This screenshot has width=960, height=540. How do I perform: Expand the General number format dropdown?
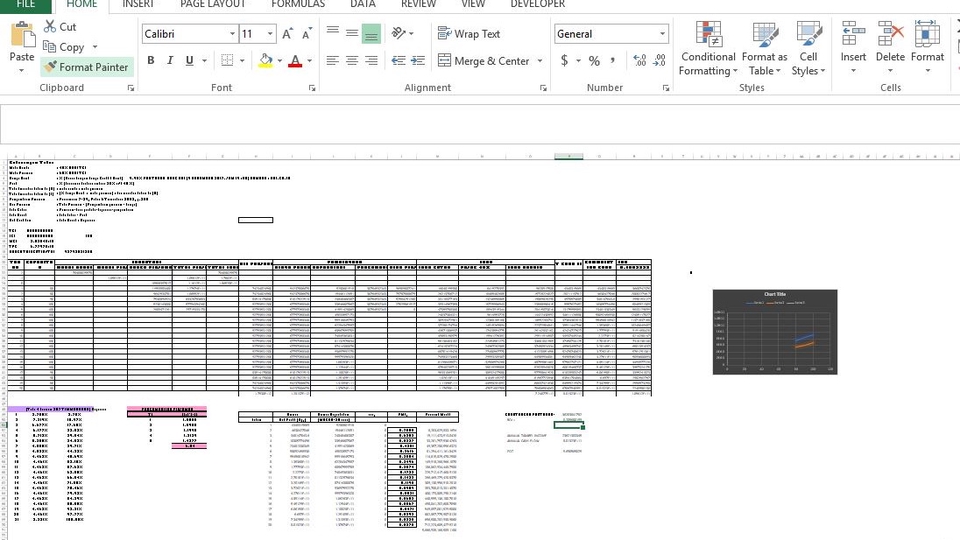(x=662, y=34)
